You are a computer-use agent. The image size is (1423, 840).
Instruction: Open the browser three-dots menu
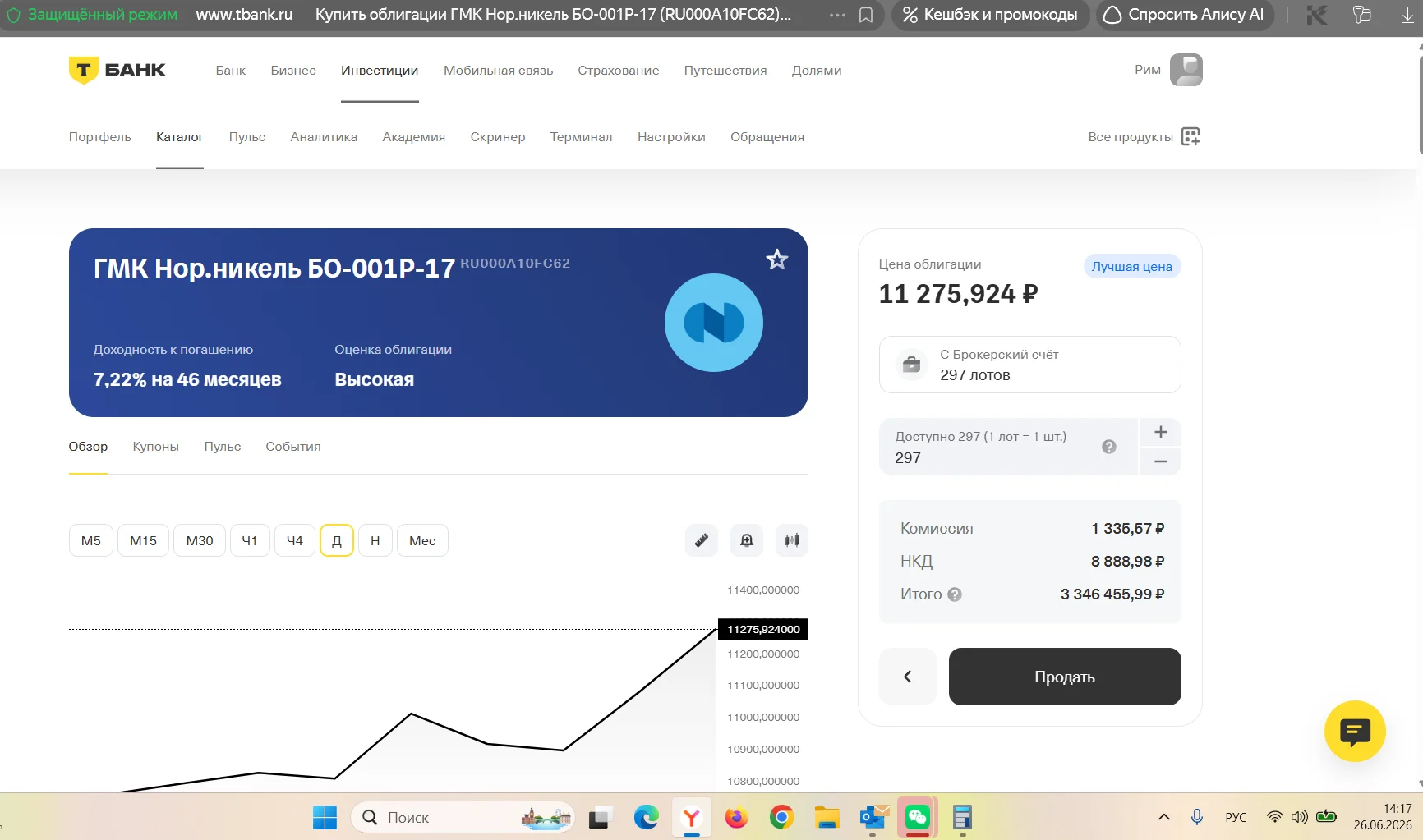pos(837,15)
